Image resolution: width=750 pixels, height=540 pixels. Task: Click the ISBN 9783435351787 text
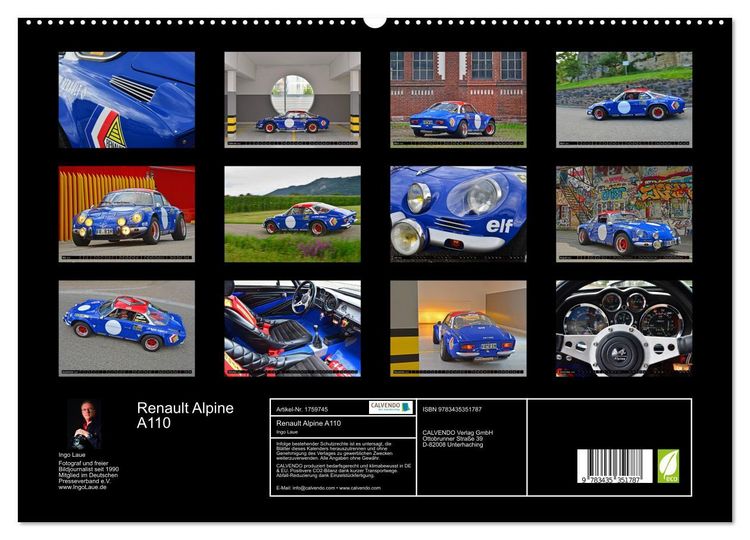tap(452, 409)
